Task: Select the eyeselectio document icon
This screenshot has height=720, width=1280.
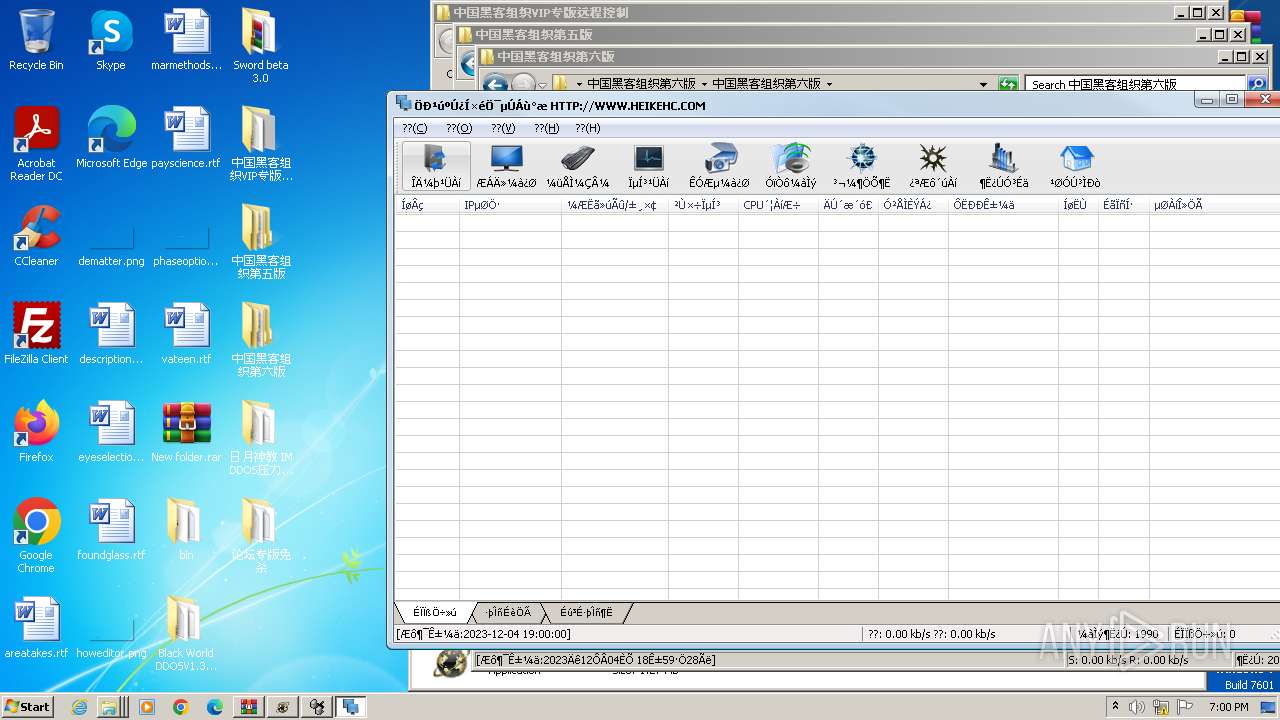Action: (111, 433)
